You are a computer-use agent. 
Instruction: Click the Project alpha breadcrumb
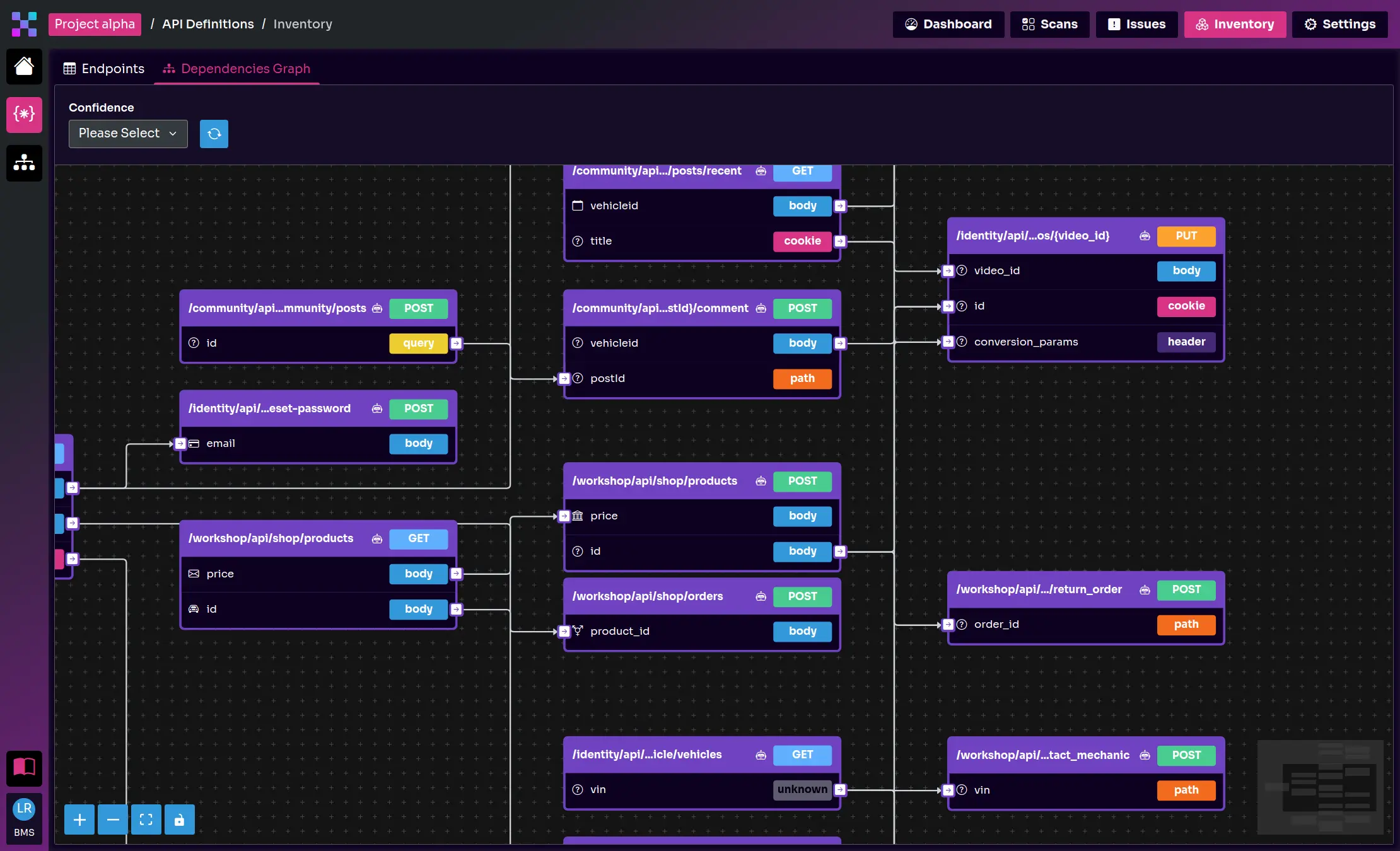[95, 24]
